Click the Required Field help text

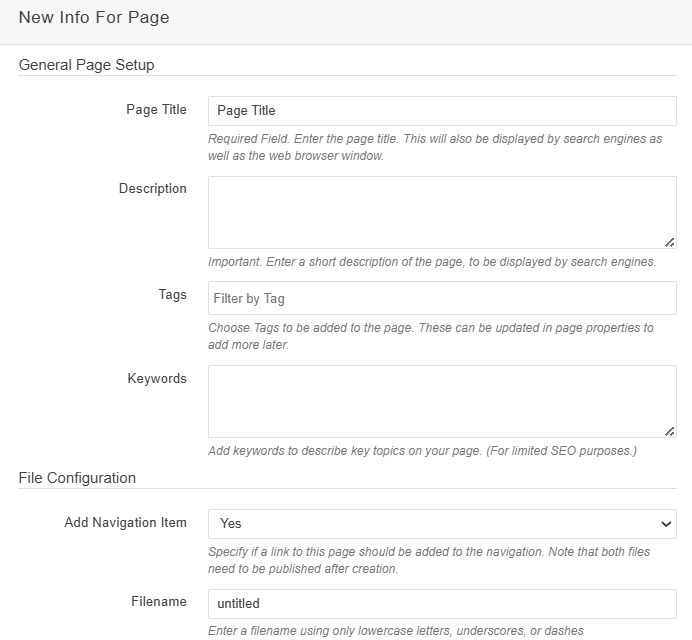point(434,147)
